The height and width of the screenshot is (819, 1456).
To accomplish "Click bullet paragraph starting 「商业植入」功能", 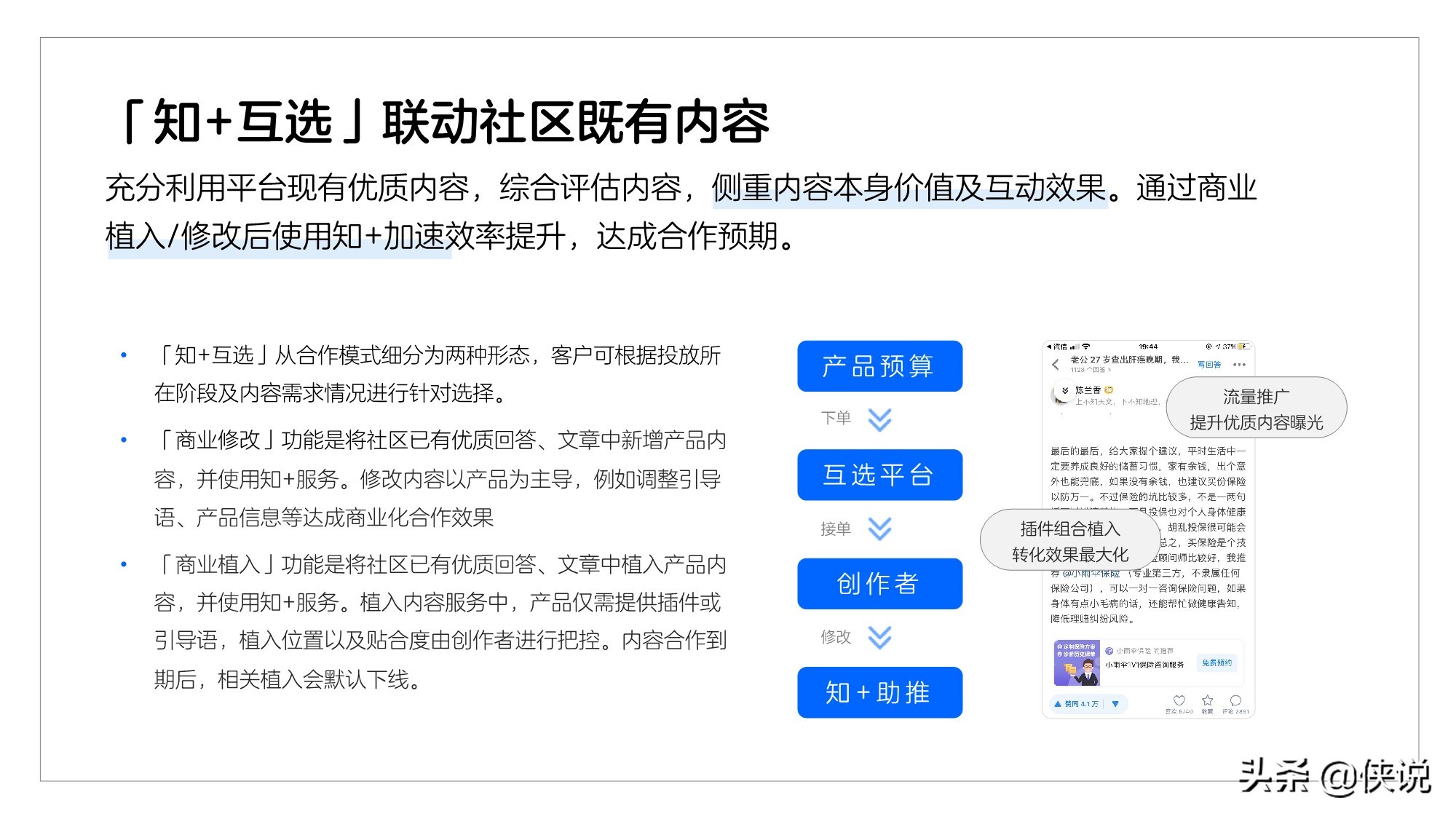I will pyautogui.click(x=440, y=622).
